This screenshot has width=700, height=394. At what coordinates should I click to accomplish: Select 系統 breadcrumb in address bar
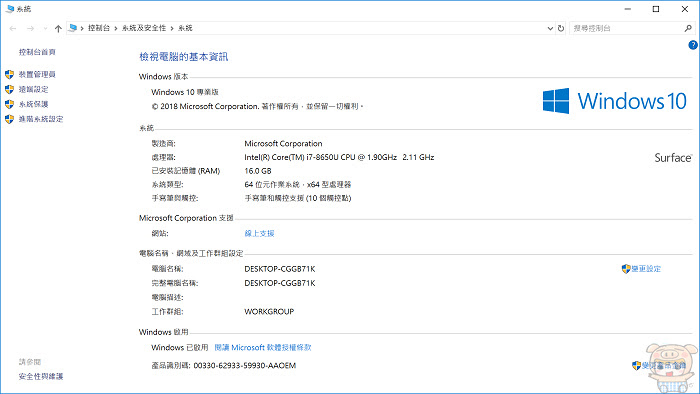point(185,28)
